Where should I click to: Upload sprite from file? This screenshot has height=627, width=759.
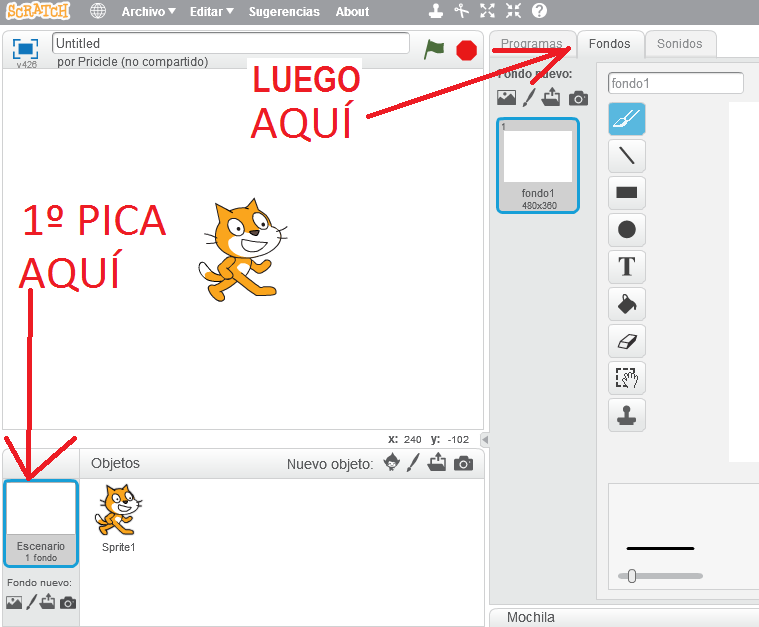pyautogui.click(x=437, y=462)
